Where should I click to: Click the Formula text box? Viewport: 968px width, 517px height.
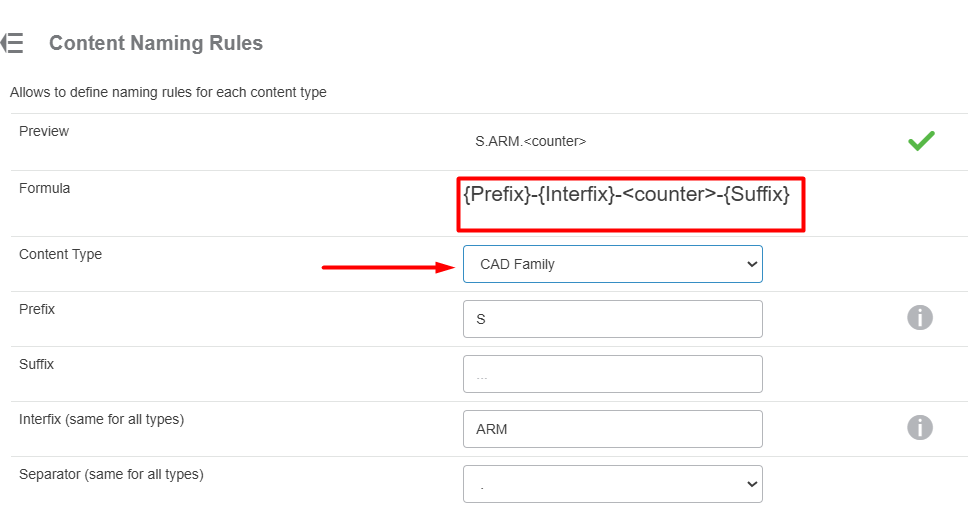(630, 205)
